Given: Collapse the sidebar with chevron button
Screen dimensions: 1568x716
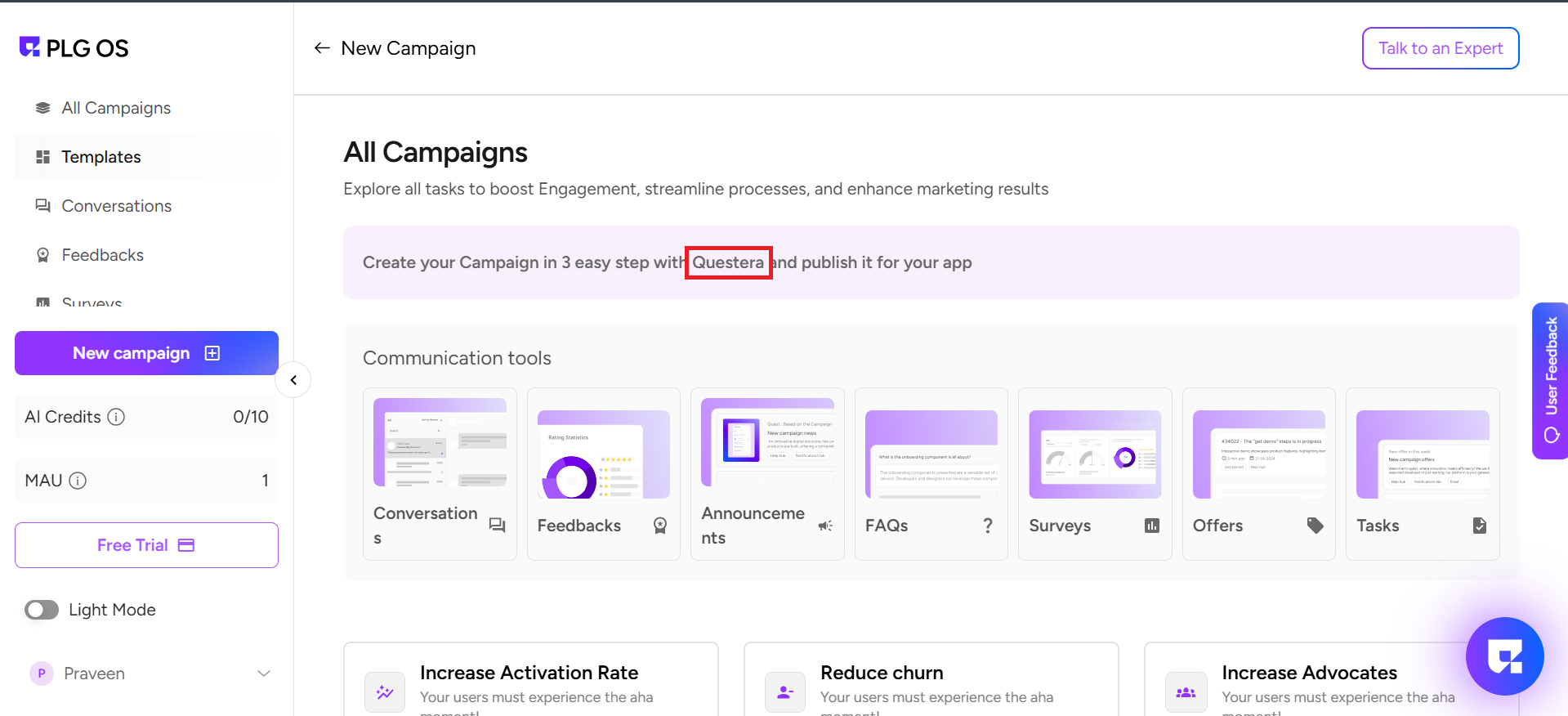Looking at the screenshot, I should click(293, 380).
